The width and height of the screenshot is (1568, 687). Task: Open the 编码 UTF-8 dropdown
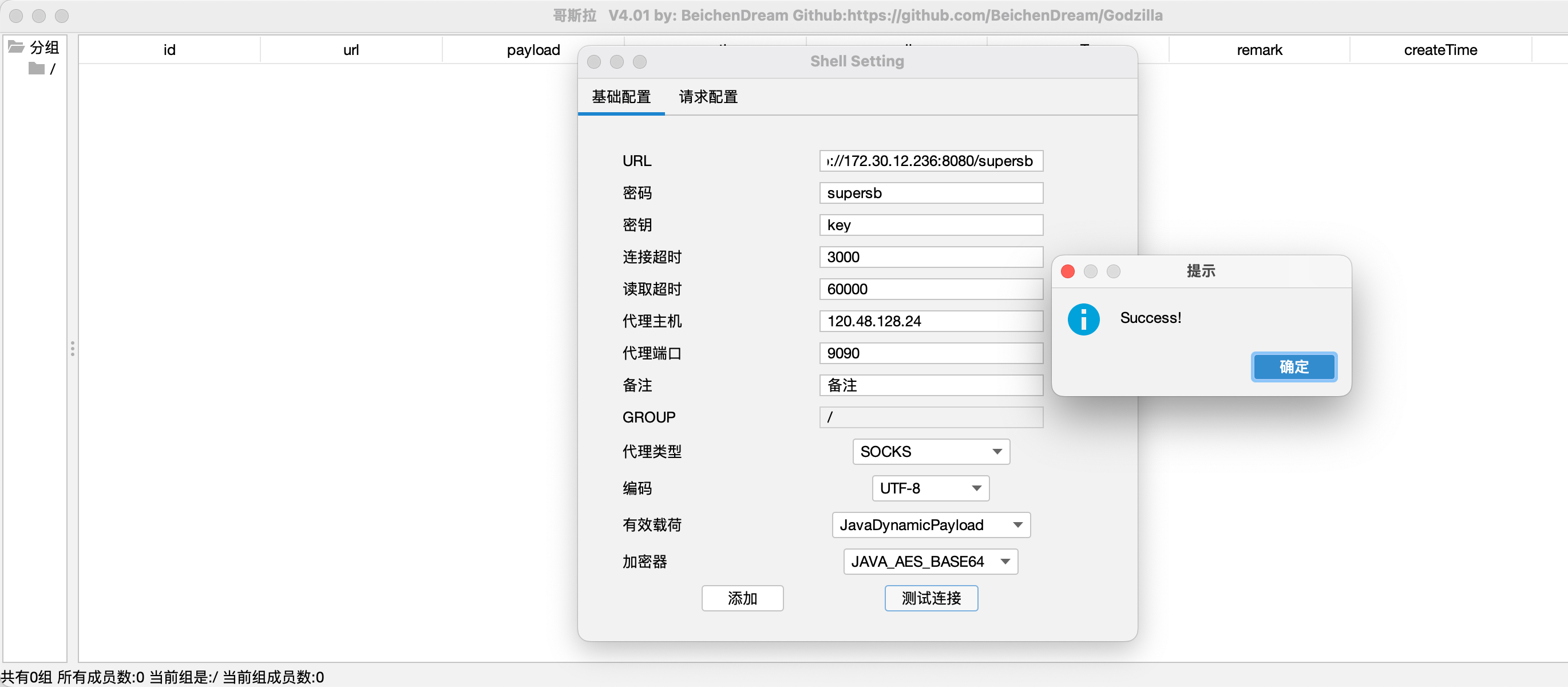pyautogui.click(x=930, y=488)
